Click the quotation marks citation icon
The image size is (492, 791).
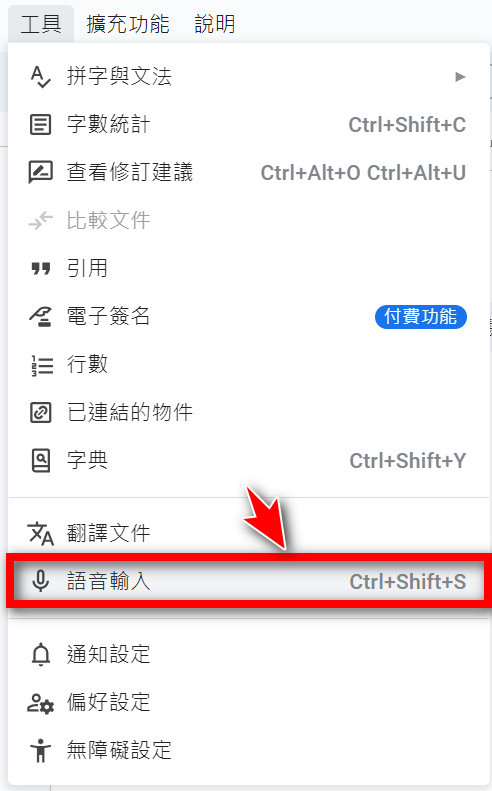[40, 269]
